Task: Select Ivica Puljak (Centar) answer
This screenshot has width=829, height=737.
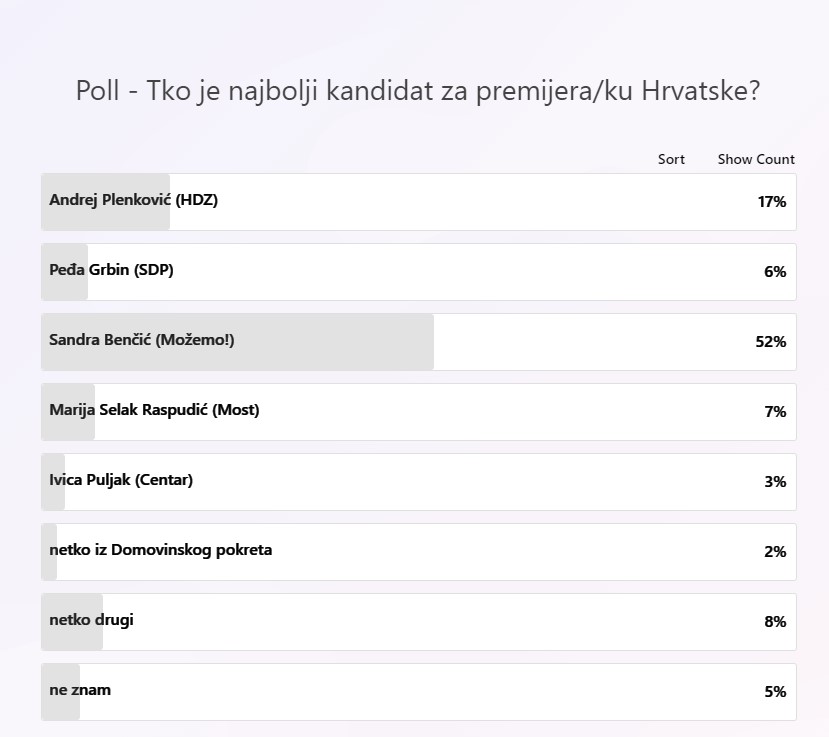Action: click(x=121, y=480)
